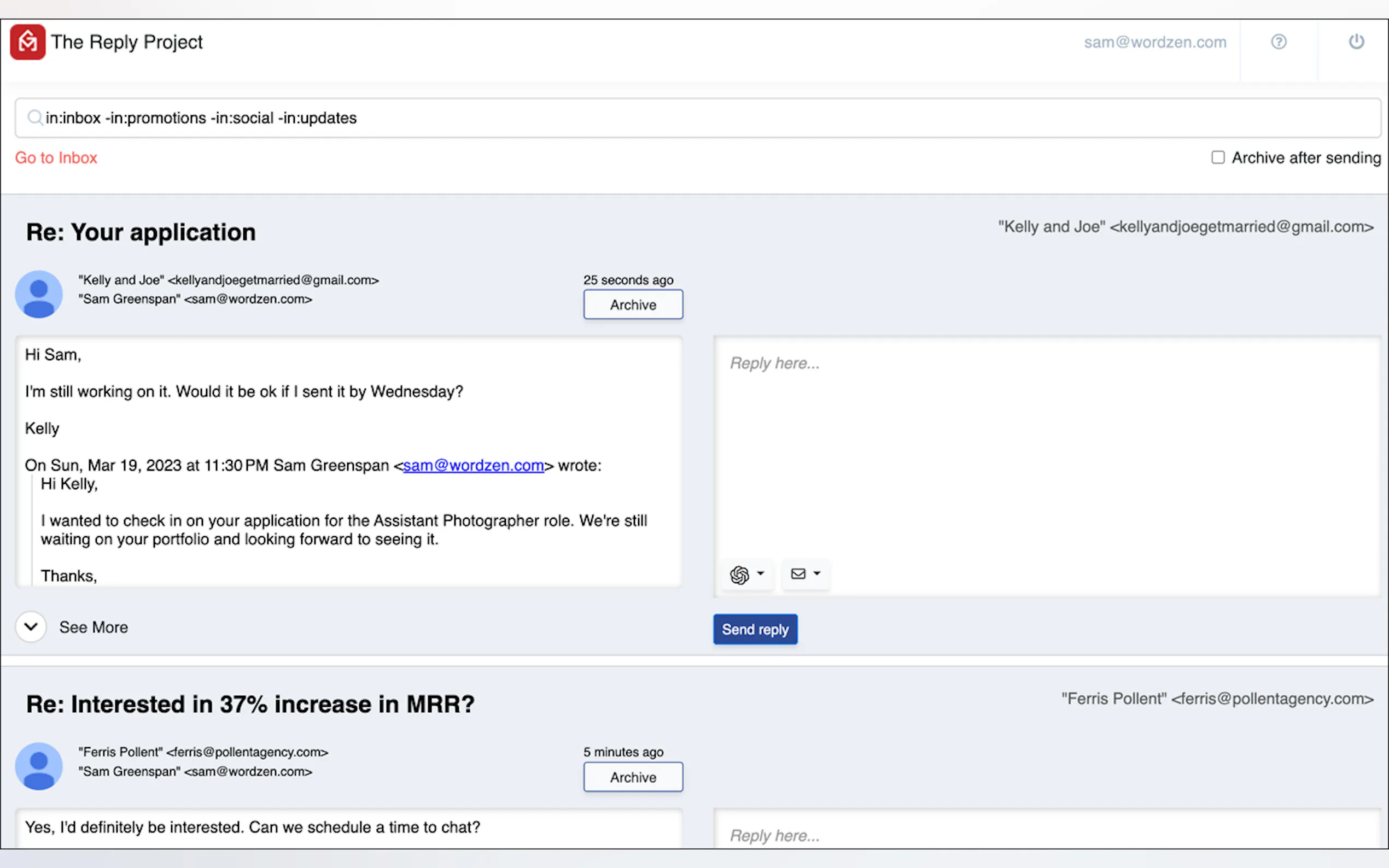
Task: Expand See More chevron button
Action: (31, 626)
